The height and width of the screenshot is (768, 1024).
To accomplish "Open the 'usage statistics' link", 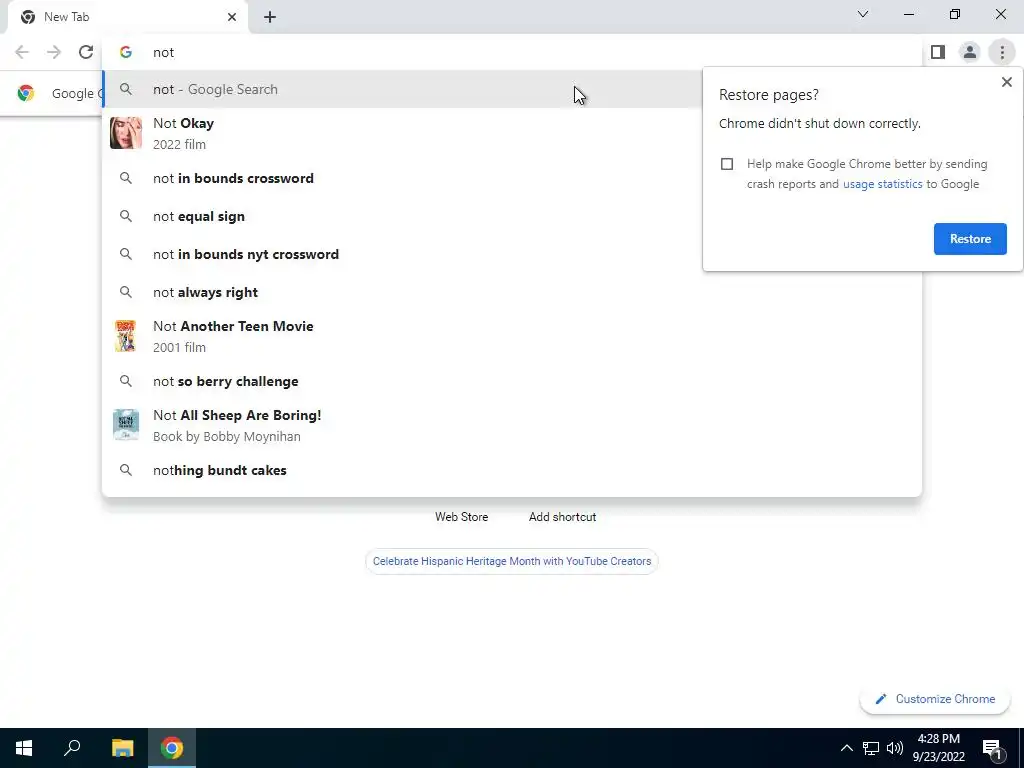I will (x=882, y=184).
